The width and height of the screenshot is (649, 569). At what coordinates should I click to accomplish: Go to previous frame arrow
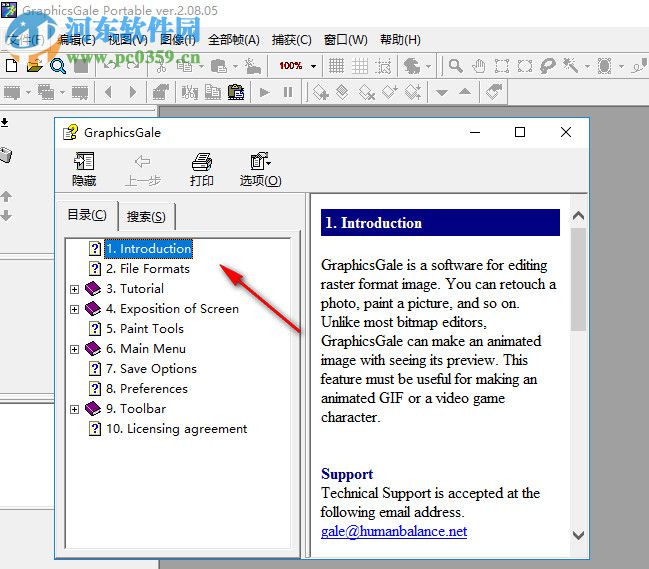click(x=108, y=92)
